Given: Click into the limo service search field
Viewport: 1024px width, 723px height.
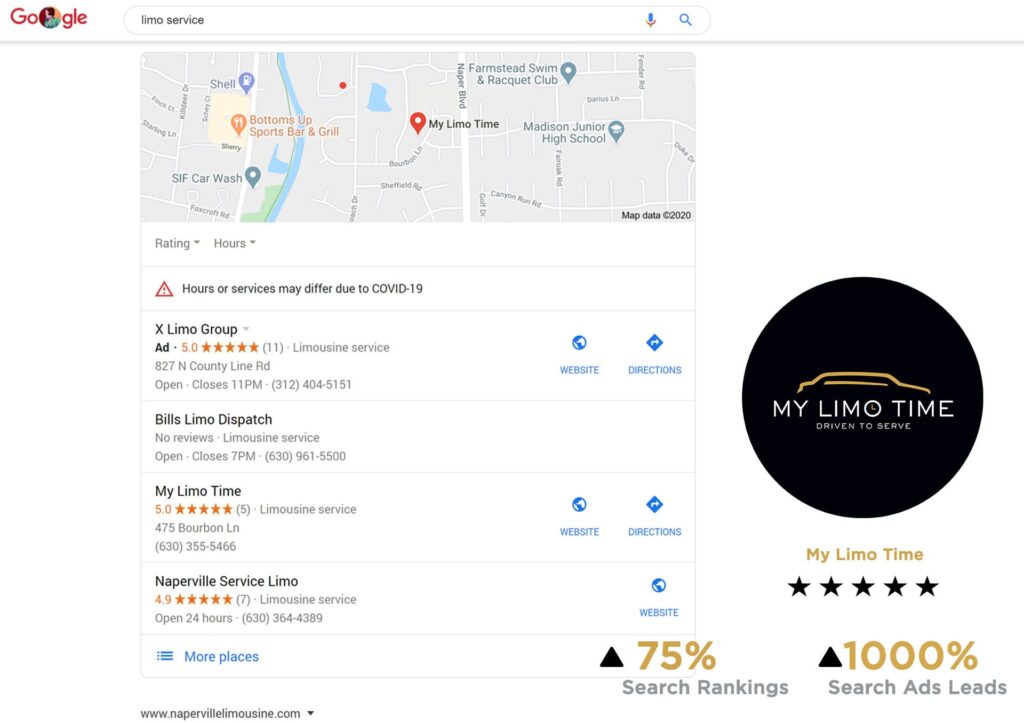Looking at the screenshot, I should 385,20.
